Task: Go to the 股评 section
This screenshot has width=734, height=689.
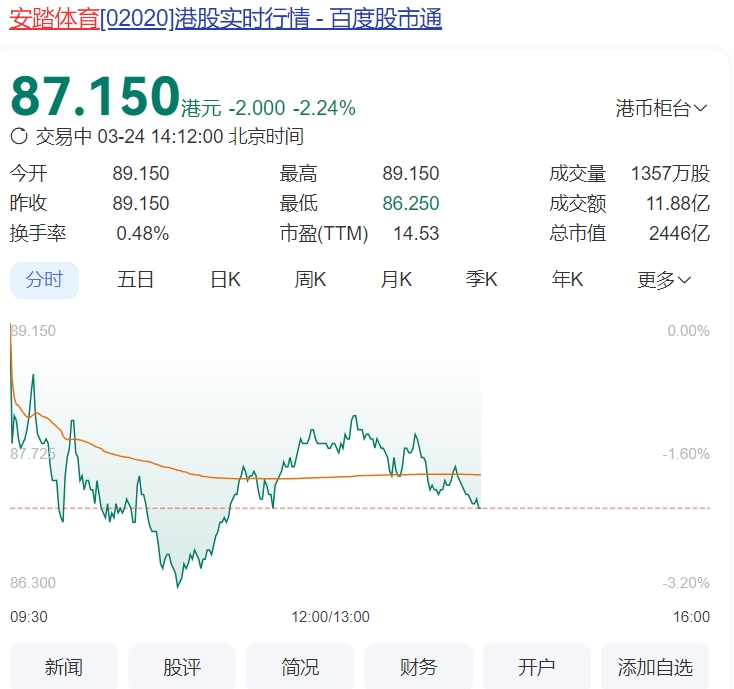Action: point(182,666)
